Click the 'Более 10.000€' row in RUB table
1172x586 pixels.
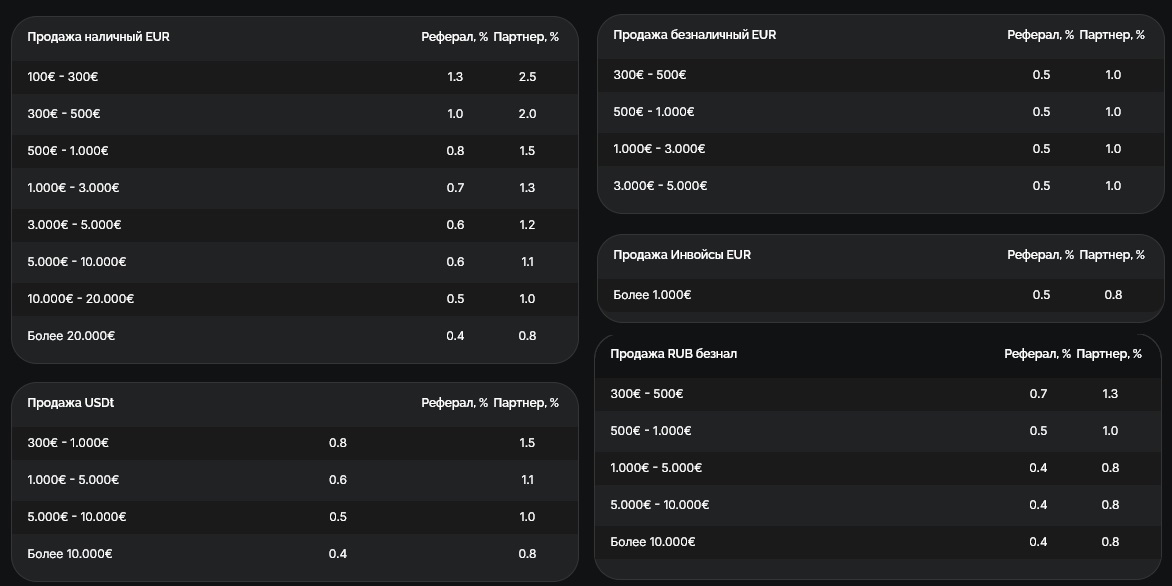[879, 542]
